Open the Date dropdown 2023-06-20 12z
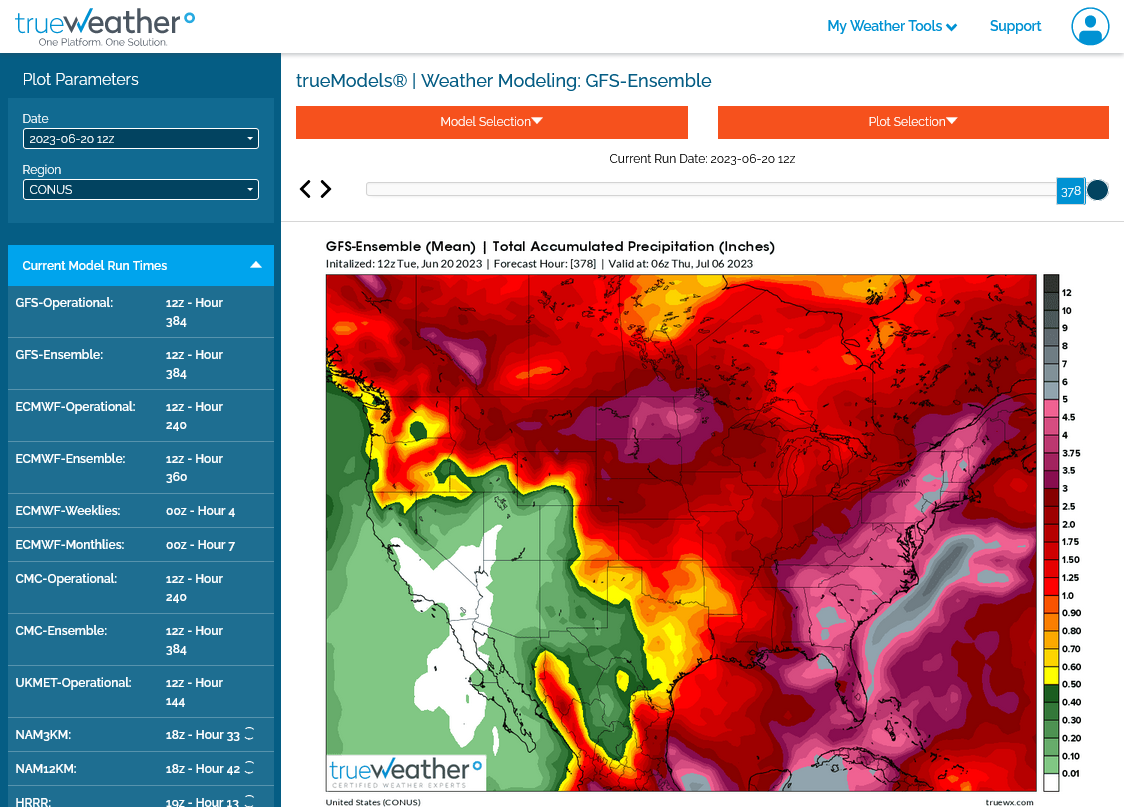The width and height of the screenshot is (1124, 807). coord(140,139)
